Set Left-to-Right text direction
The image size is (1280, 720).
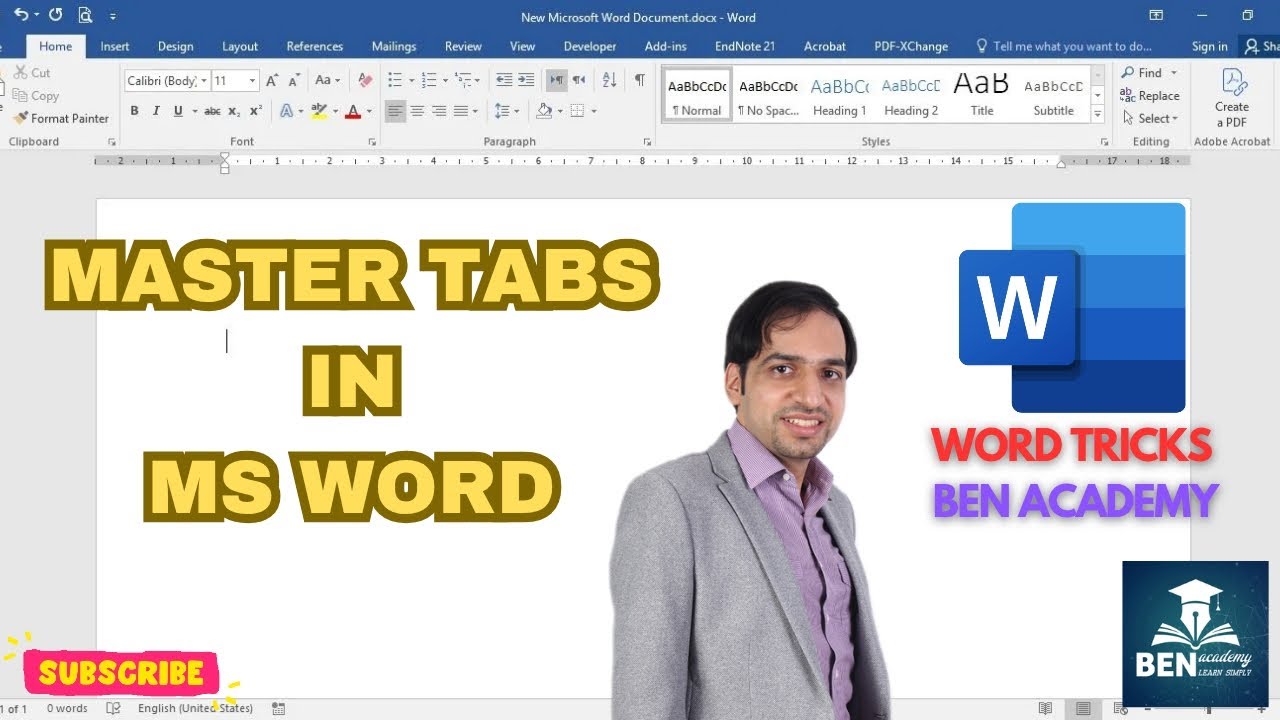[556, 80]
